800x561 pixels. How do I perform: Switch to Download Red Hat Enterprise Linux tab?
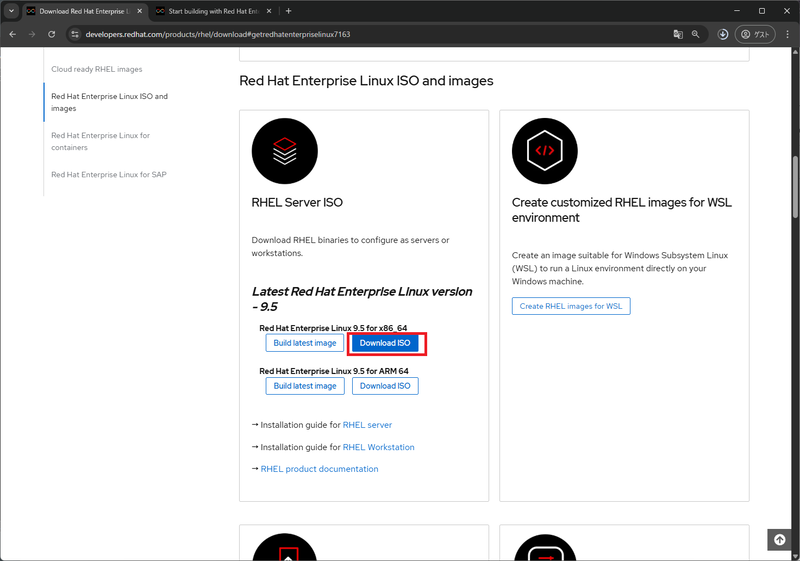click(85, 11)
